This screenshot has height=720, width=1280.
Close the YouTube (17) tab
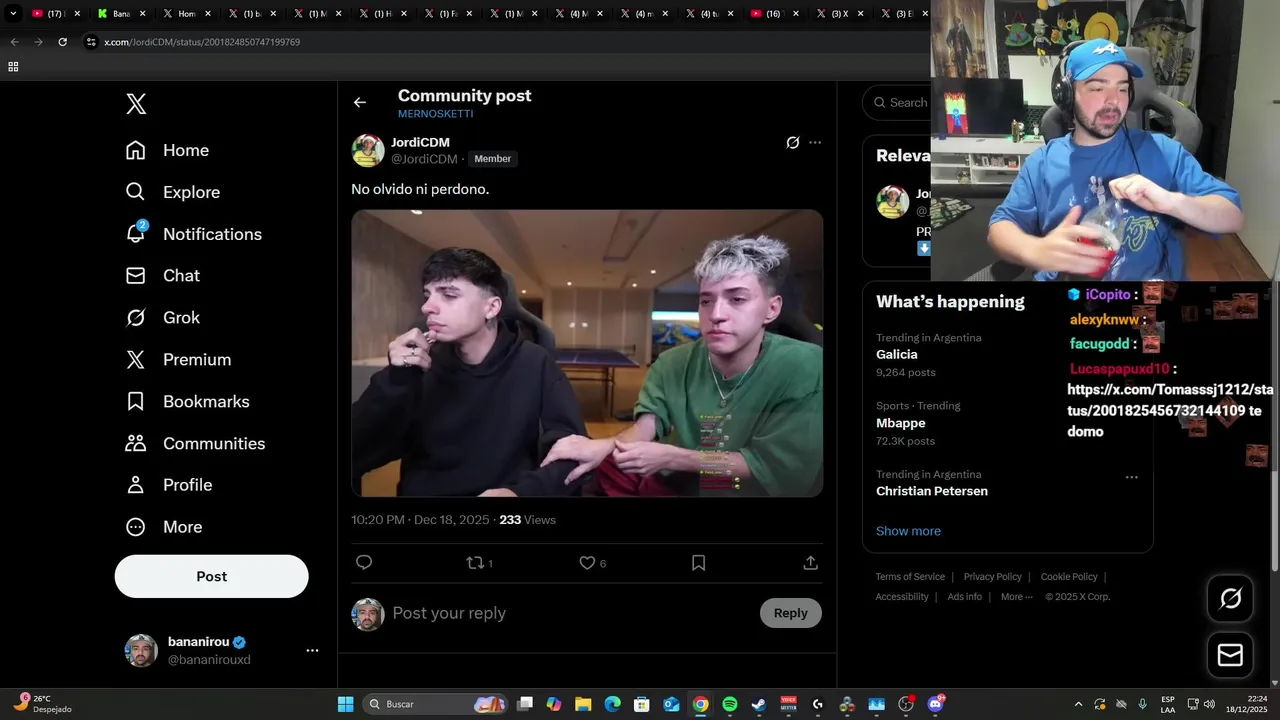[x=77, y=14]
